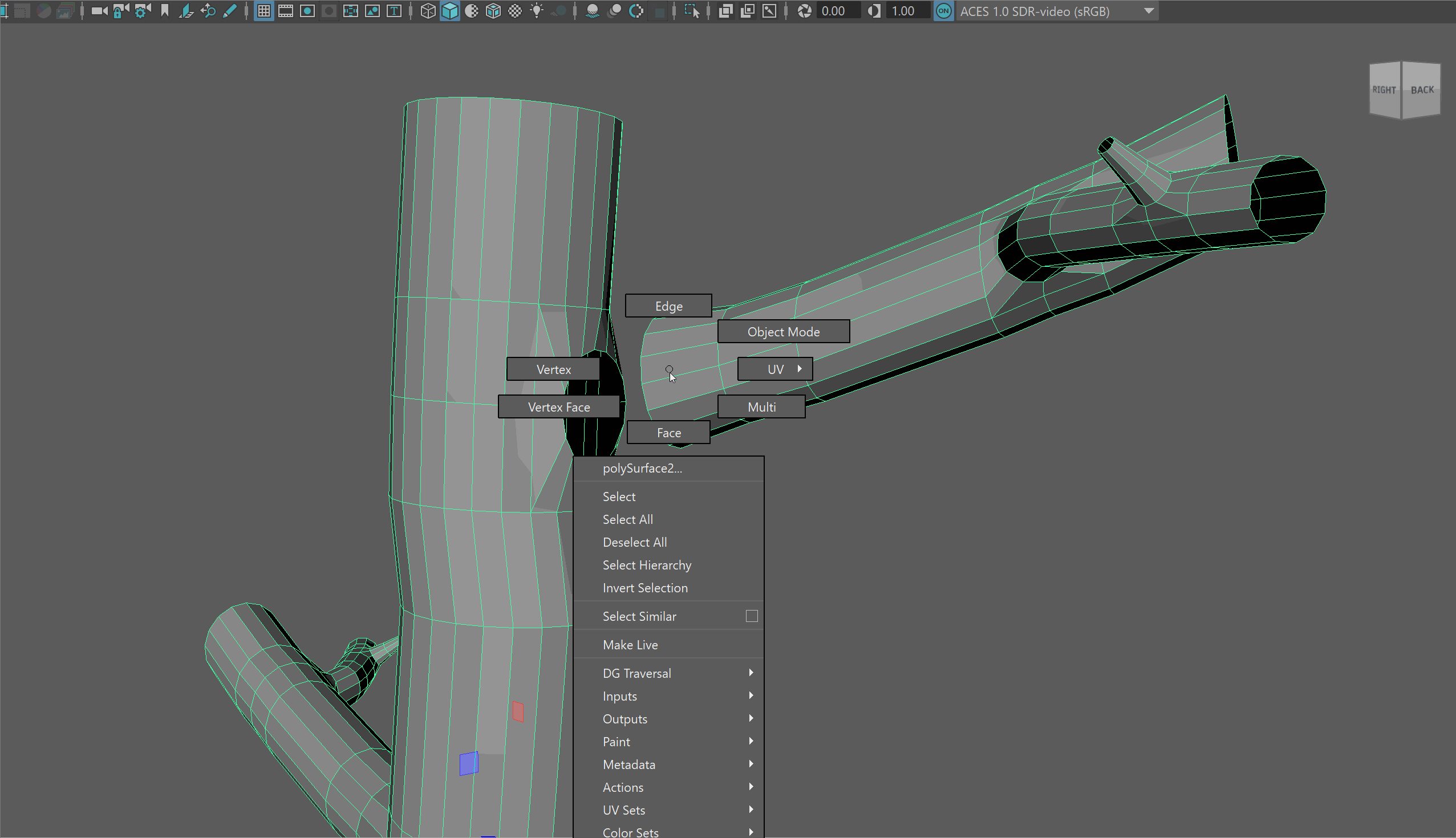Toggle the color management ON button
The height and width of the screenshot is (838, 1456).
[x=943, y=11]
